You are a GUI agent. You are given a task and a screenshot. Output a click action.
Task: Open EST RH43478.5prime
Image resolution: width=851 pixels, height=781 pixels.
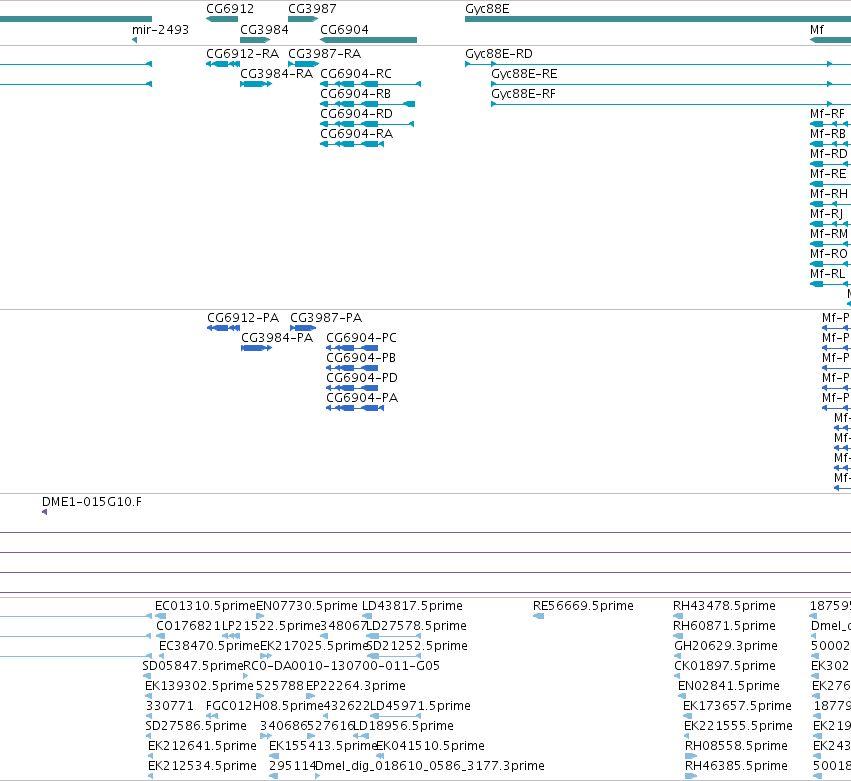tap(725, 606)
